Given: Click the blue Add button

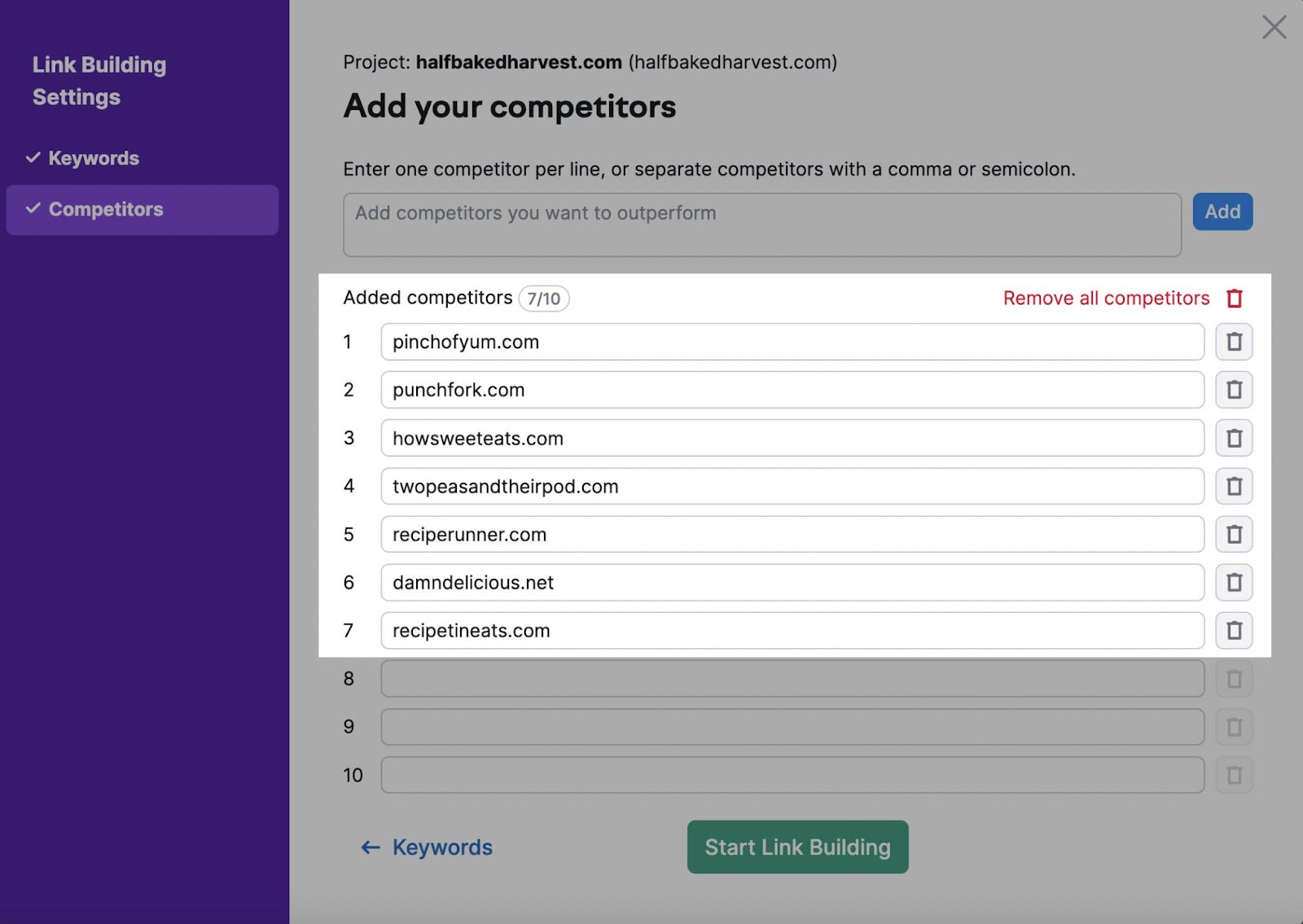Looking at the screenshot, I should 1222,212.
